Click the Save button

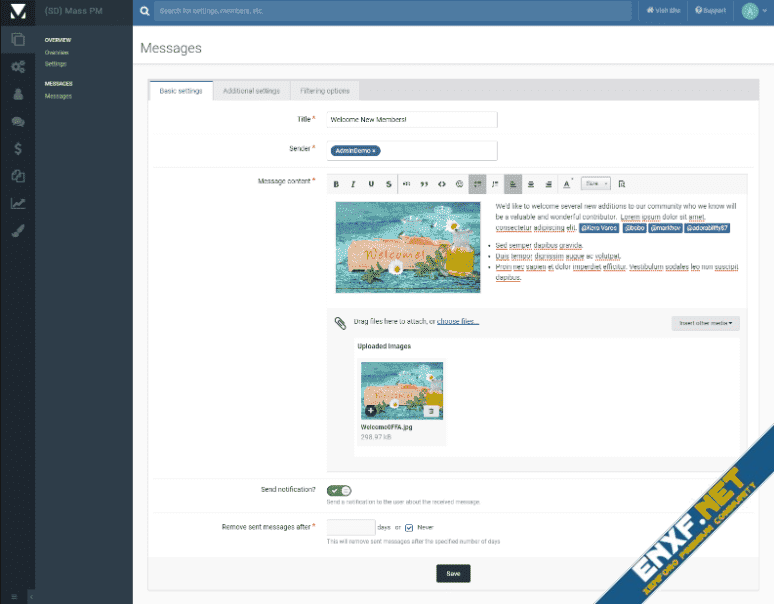[x=453, y=573]
